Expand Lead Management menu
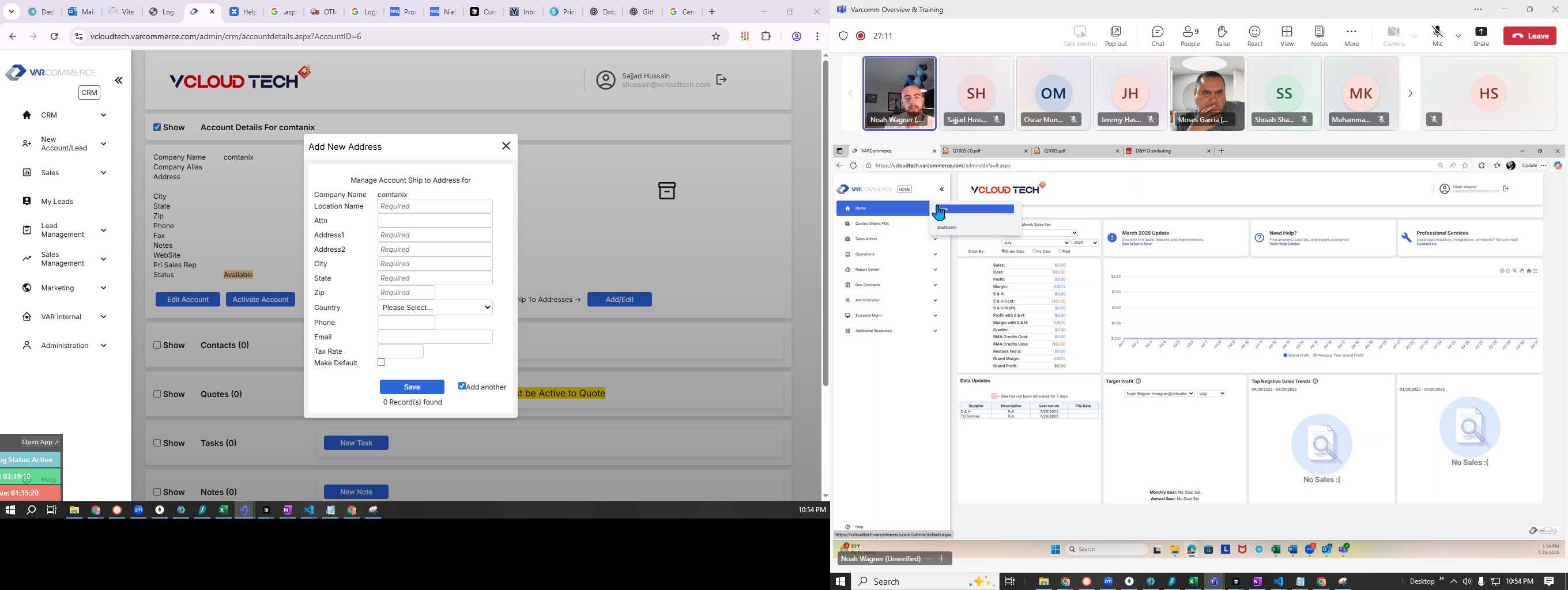Screen dimensions: 1568x590 pos(104,230)
